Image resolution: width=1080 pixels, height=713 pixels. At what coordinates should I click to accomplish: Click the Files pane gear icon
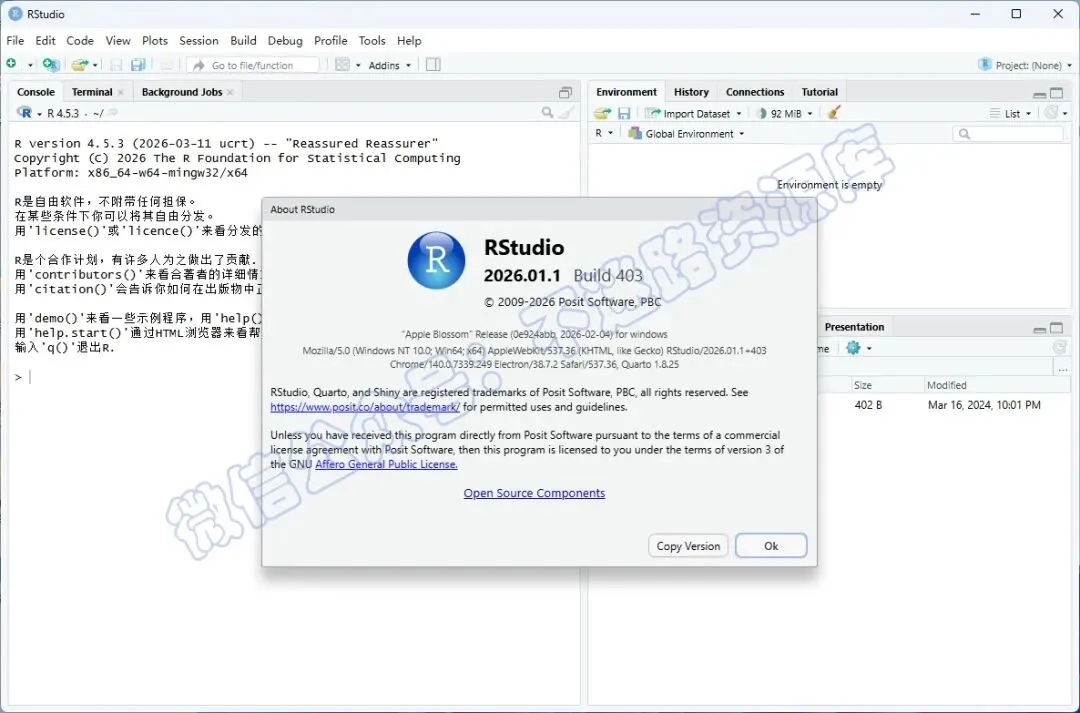[853, 348]
